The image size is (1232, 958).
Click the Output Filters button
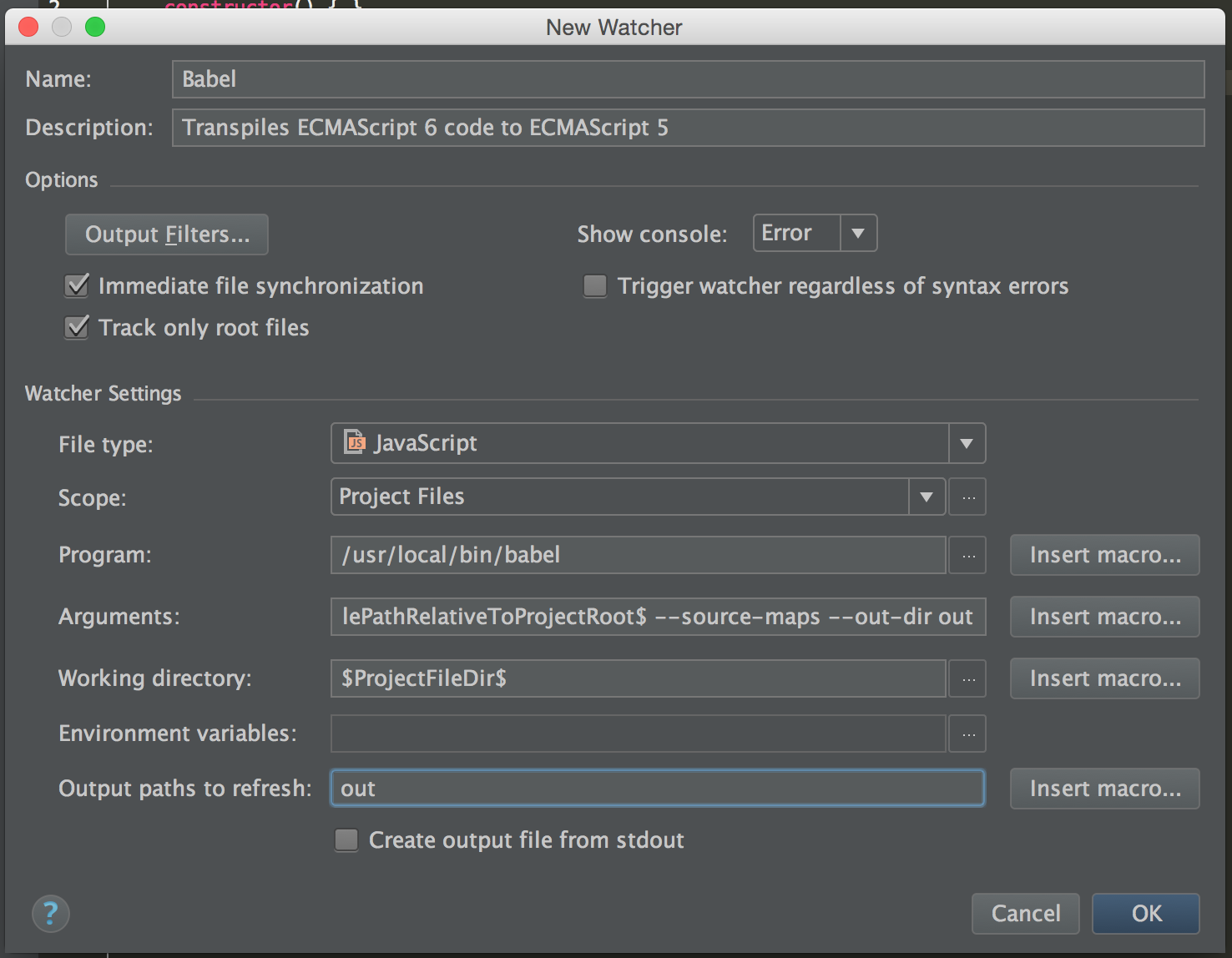[167, 234]
